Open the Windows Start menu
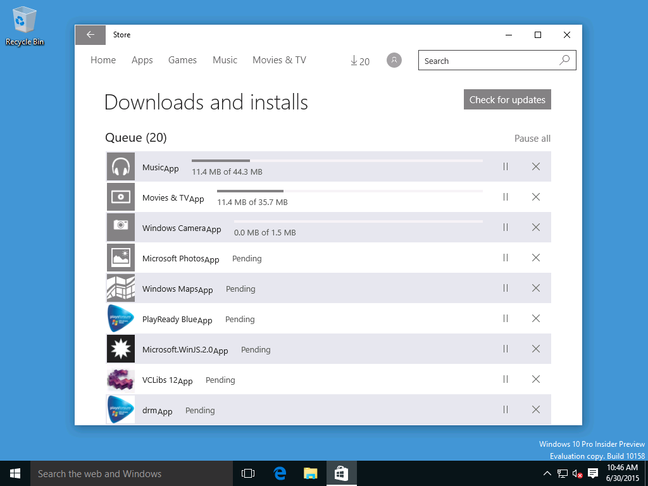The width and height of the screenshot is (648, 486). (15, 474)
